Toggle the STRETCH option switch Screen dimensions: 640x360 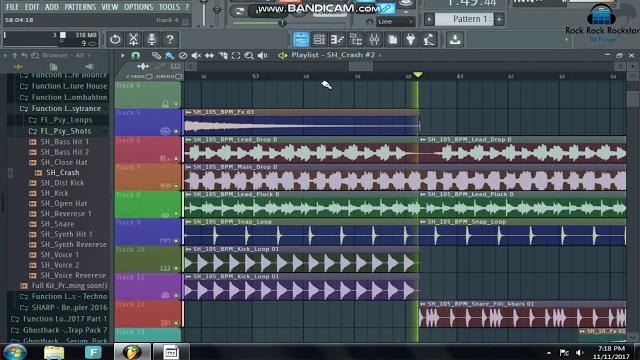(x=178, y=77)
